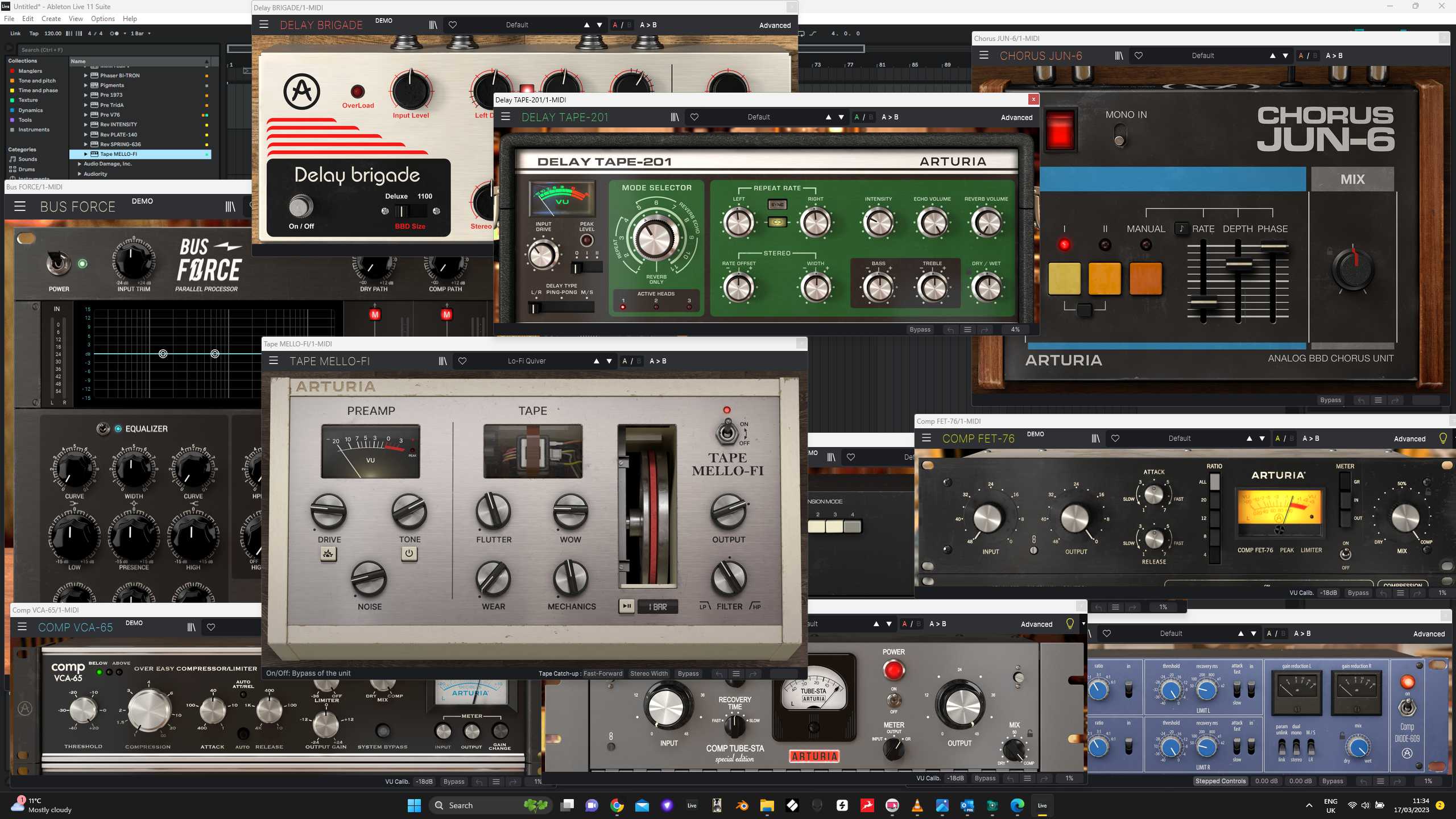Open the Delay BRIGADE hamburger menu
Screen dimensions: 1456x819
point(263,24)
